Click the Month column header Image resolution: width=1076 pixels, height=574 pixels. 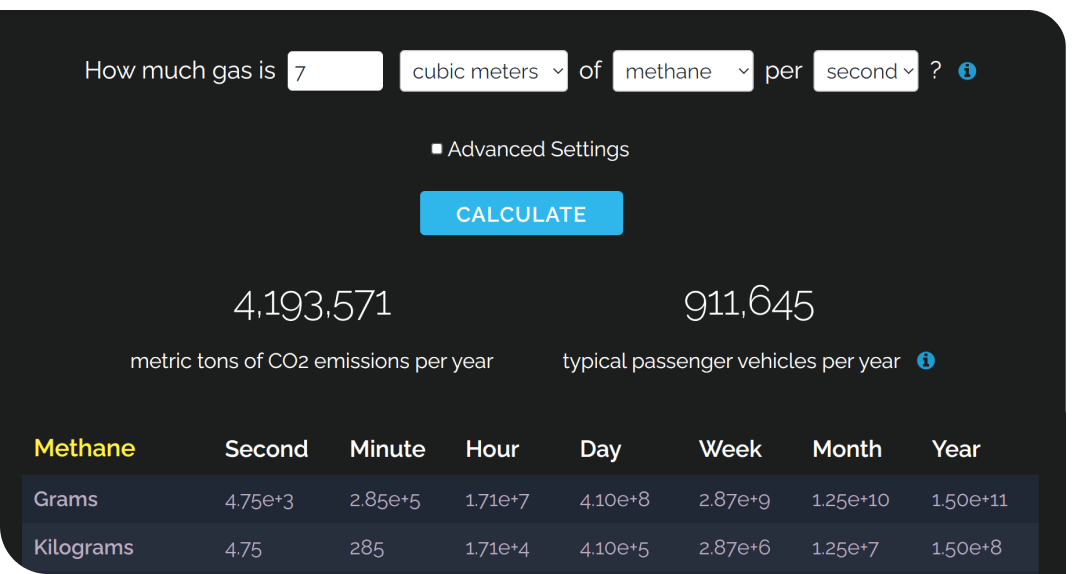coord(847,449)
